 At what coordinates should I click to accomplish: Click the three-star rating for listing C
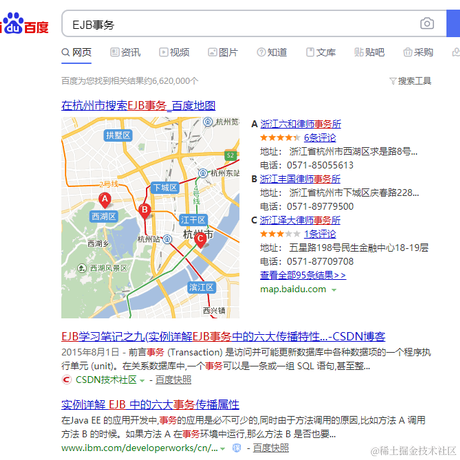coord(280,234)
